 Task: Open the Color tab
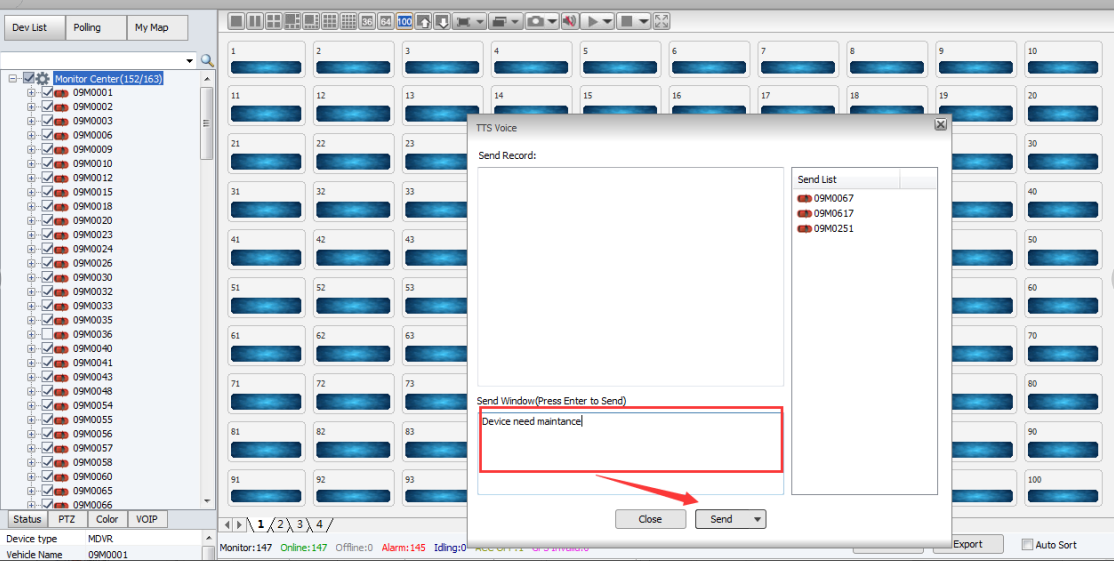(107, 519)
